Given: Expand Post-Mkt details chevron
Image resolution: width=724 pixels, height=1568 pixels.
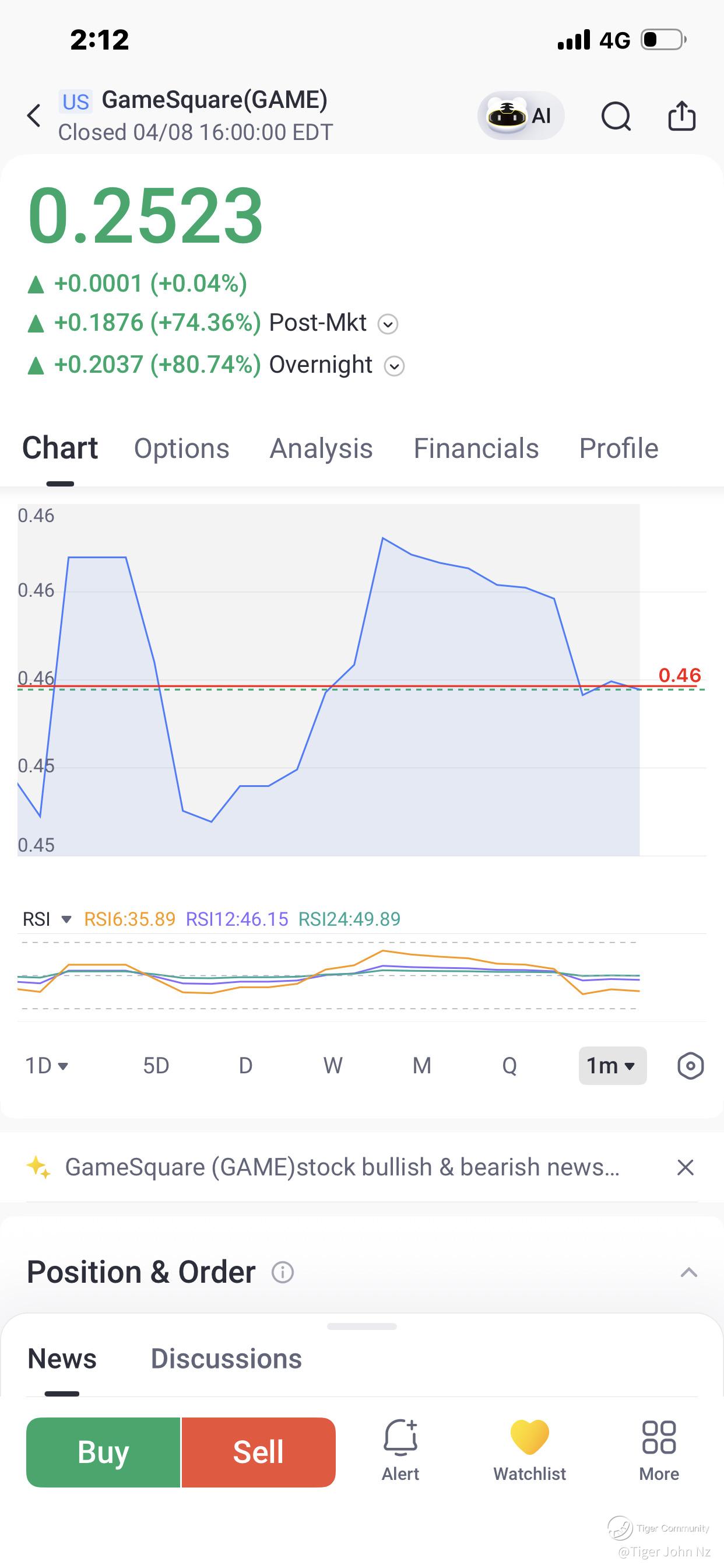Looking at the screenshot, I should [x=388, y=324].
